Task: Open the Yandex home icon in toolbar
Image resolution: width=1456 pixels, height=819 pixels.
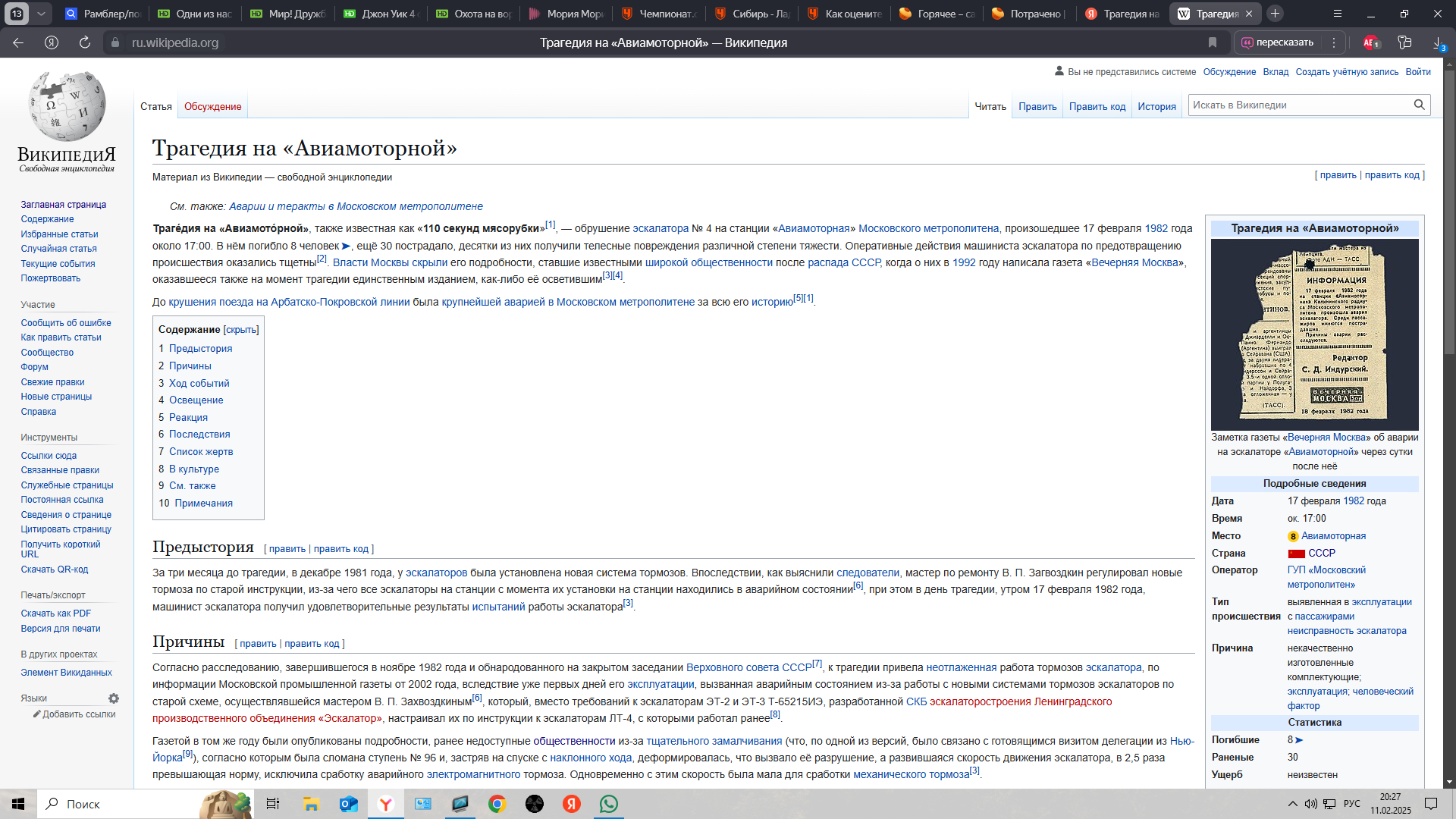Action: tap(52, 42)
